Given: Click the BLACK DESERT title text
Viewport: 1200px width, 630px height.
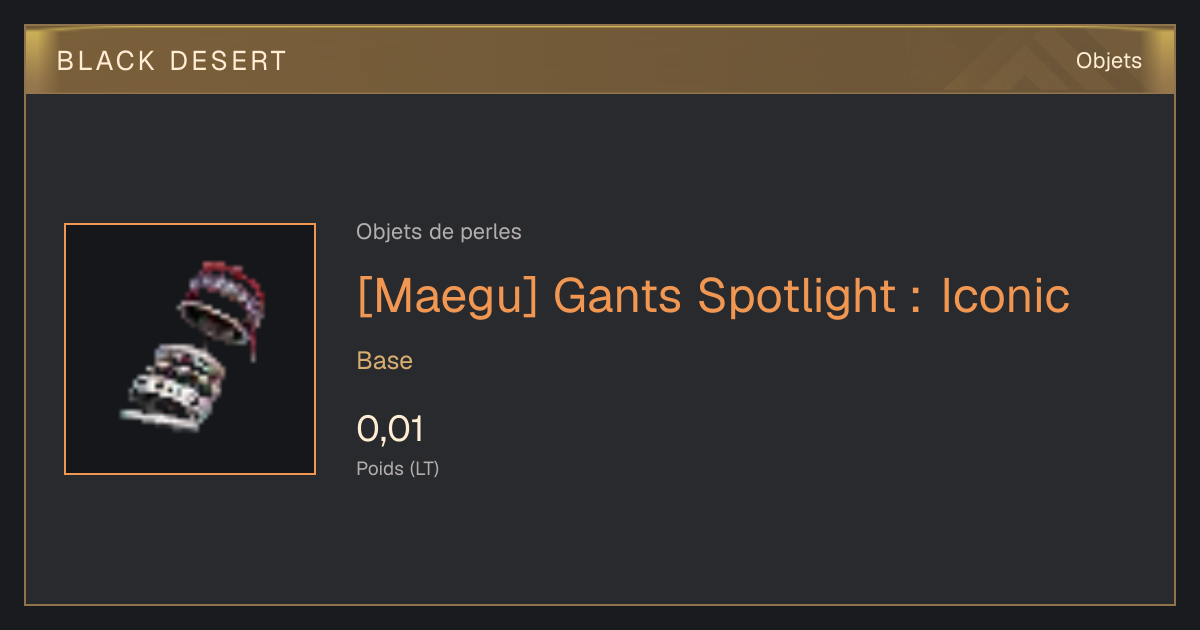Looking at the screenshot, I should [172, 61].
